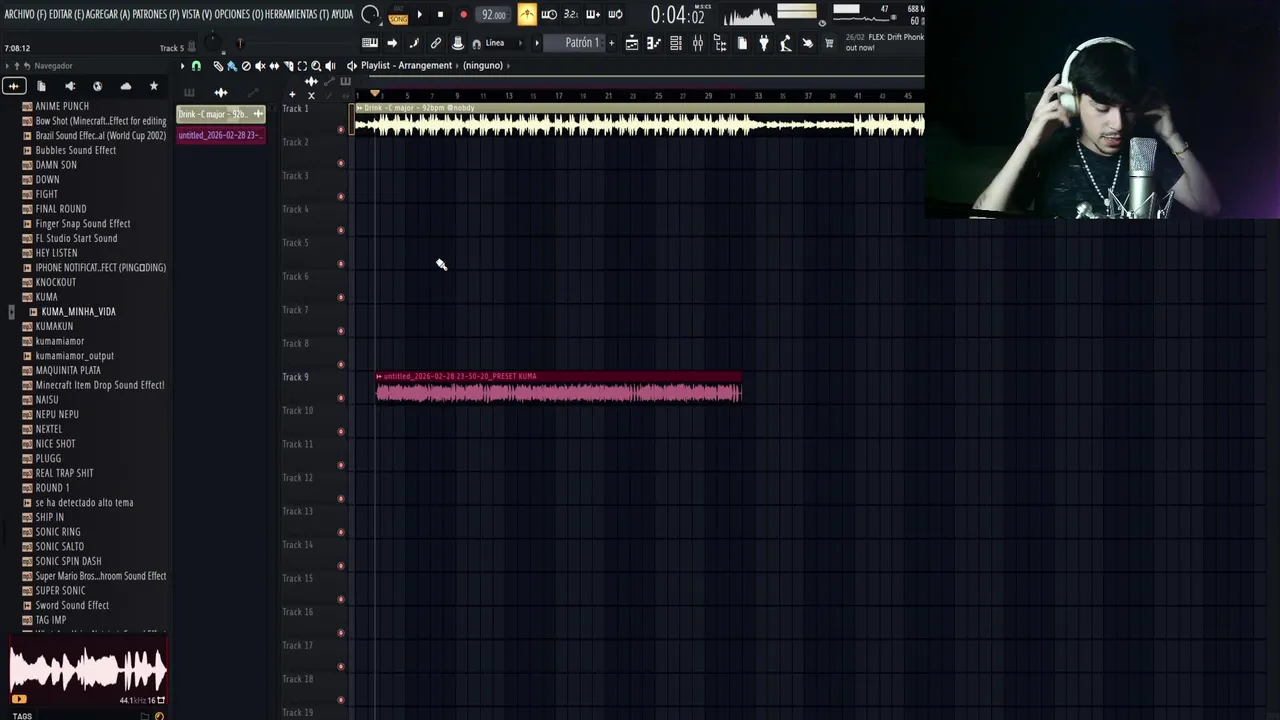Image resolution: width=1280 pixels, height=720 pixels.
Task: Open the Playlist options menu arrow
Action: pyautogui.click(x=182, y=66)
